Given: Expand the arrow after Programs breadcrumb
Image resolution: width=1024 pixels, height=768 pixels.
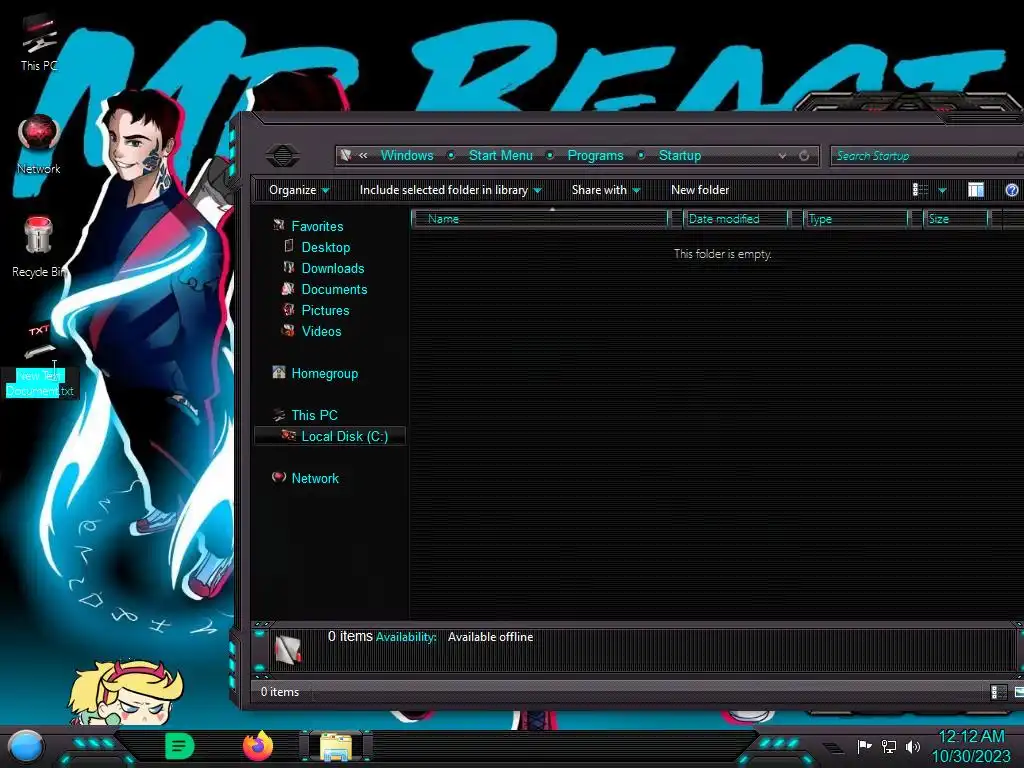Looking at the screenshot, I should click(x=641, y=155).
